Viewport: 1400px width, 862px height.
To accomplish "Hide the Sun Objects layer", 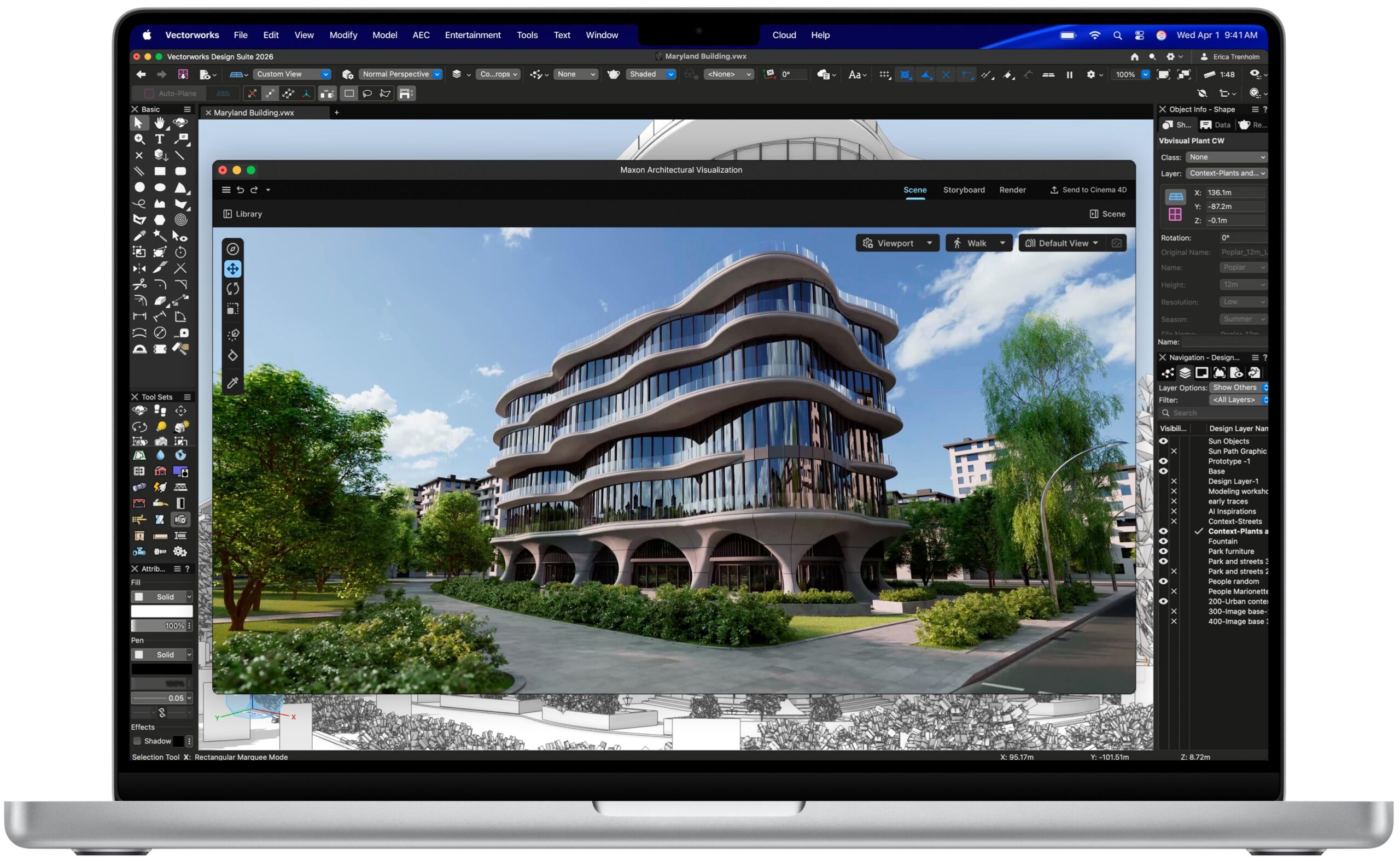I will pos(1164,441).
